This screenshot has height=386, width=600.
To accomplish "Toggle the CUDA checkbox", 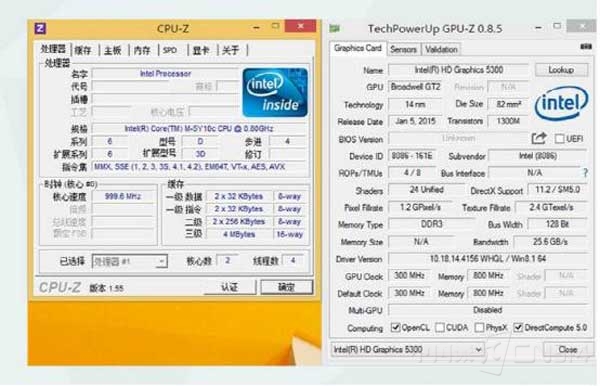I will coord(440,327).
